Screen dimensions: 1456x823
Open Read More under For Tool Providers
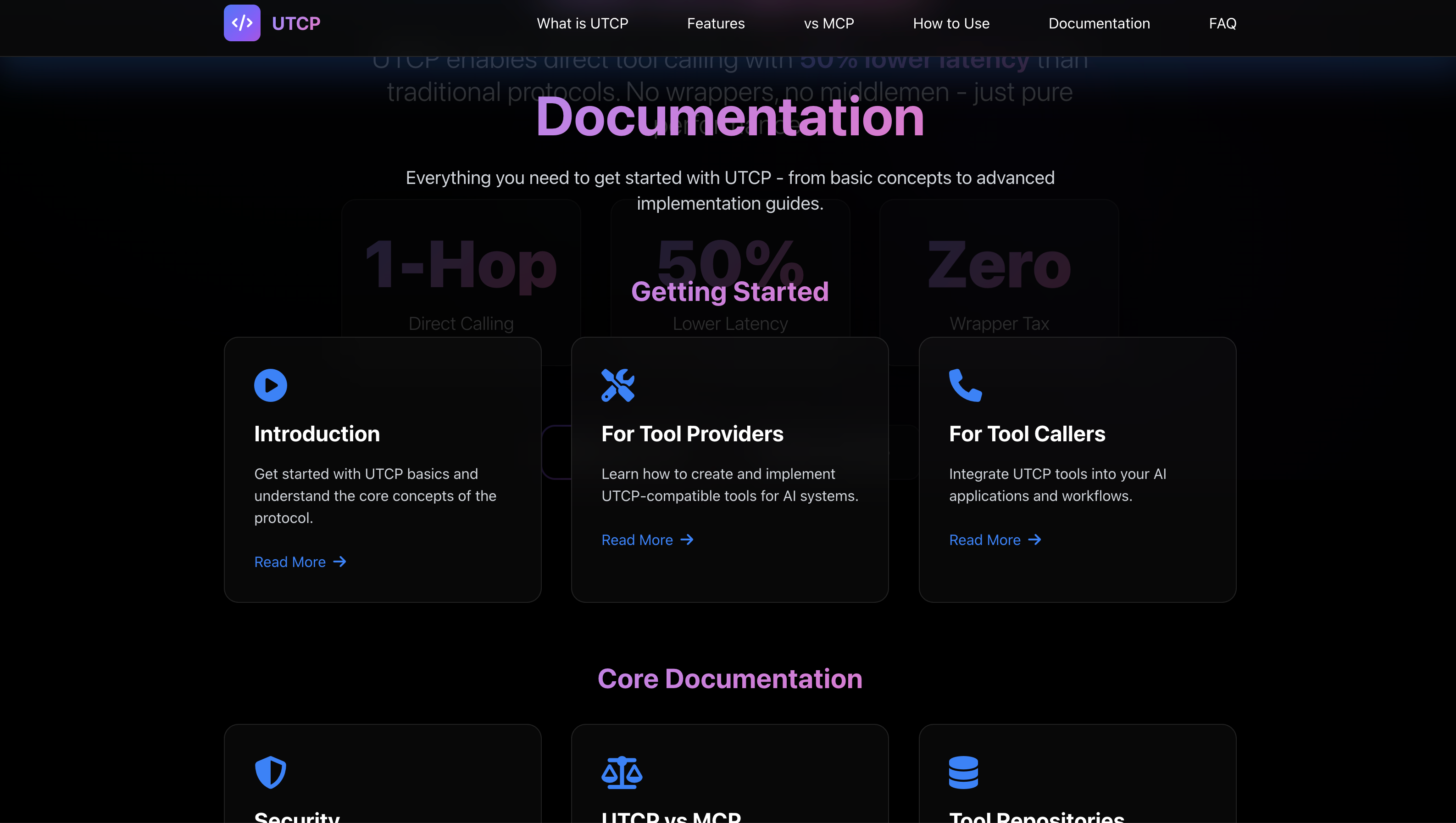(647, 540)
